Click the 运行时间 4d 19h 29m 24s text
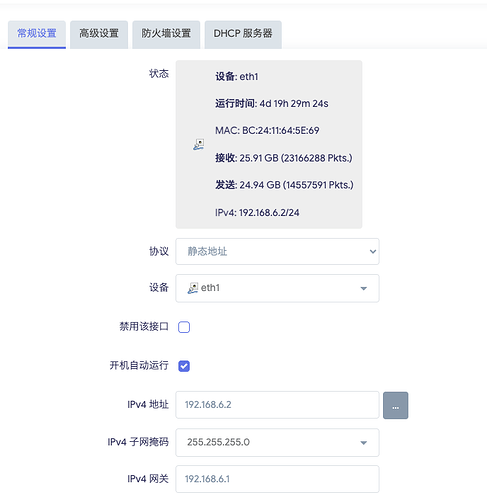Viewport: 487px width, 499px height. pyautogui.click(x=271, y=104)
